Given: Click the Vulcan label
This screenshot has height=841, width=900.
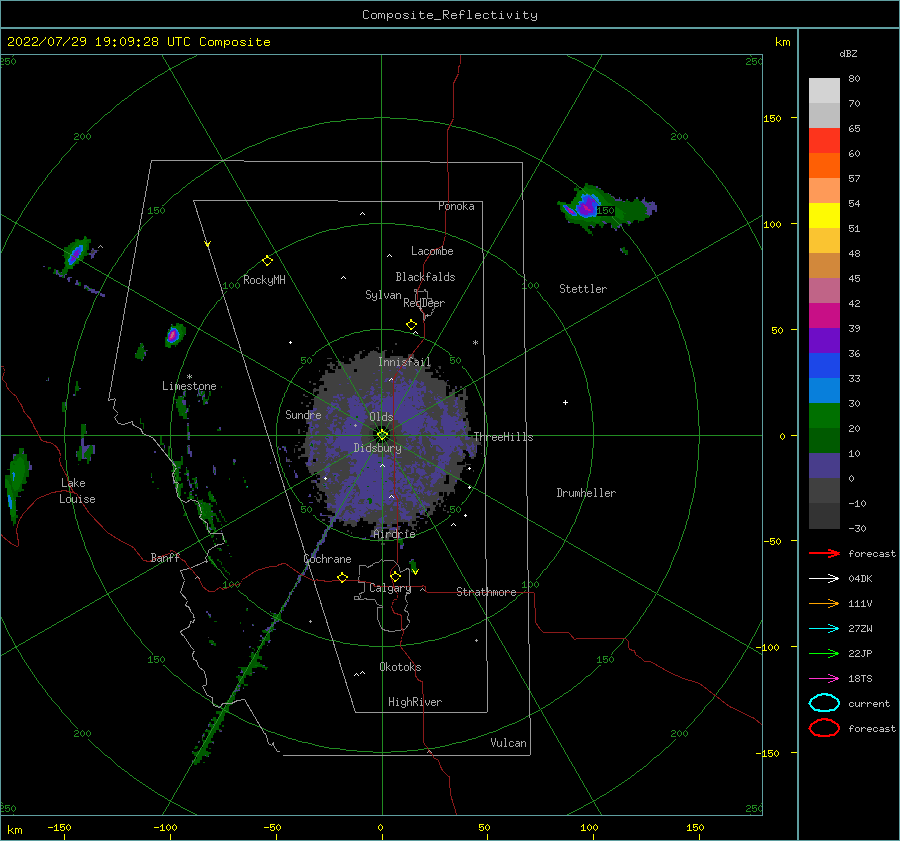Looking at the screenshot, I should point(509,743).
